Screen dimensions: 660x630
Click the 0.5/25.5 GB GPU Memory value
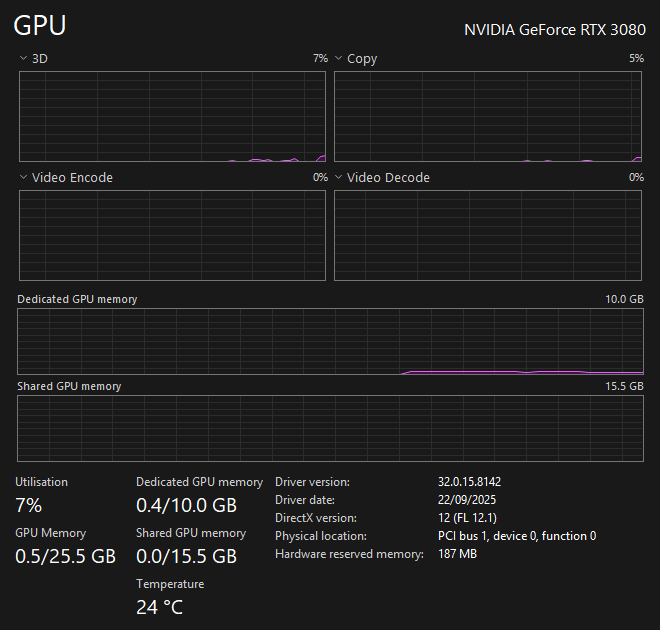65,556
